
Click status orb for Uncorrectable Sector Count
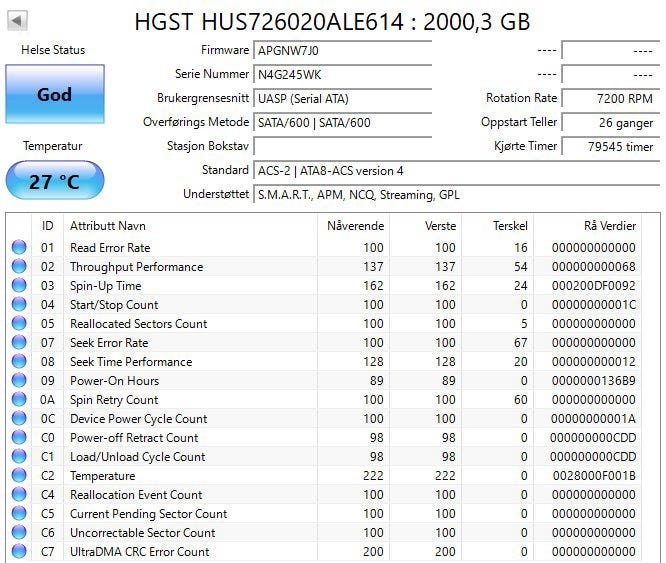coord(19,532)
